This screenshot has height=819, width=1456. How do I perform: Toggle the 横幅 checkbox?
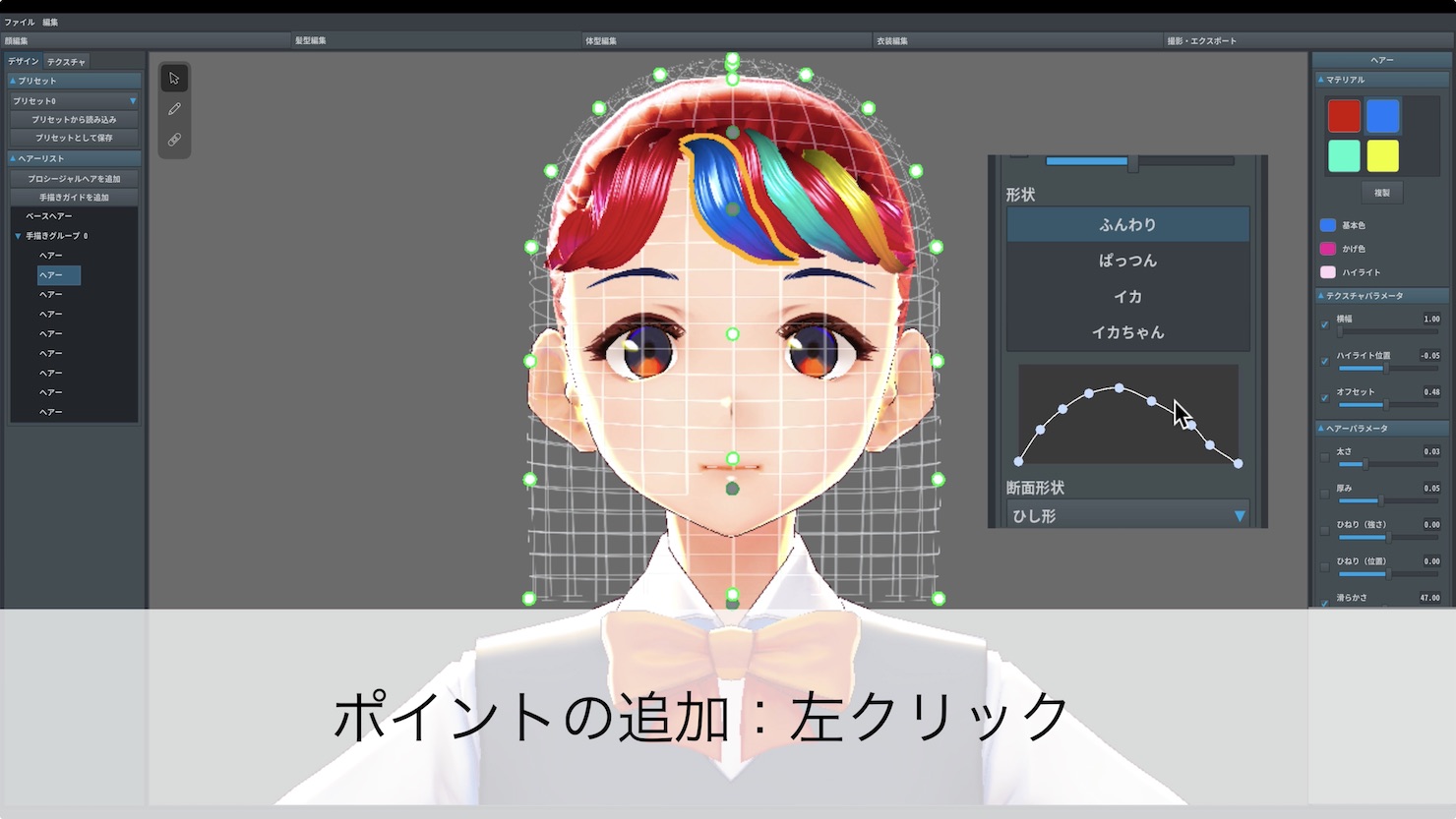(x=1324, y=324)
